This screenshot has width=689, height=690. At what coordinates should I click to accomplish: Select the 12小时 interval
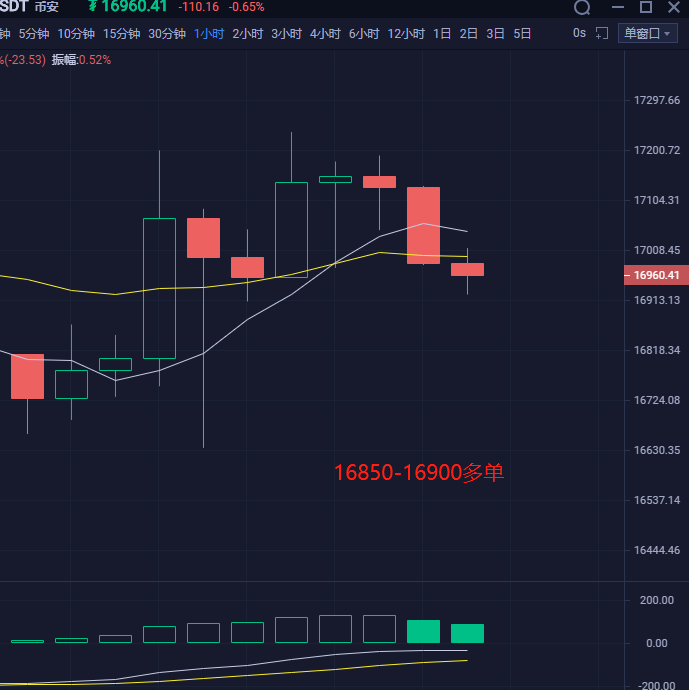point(406,33)
